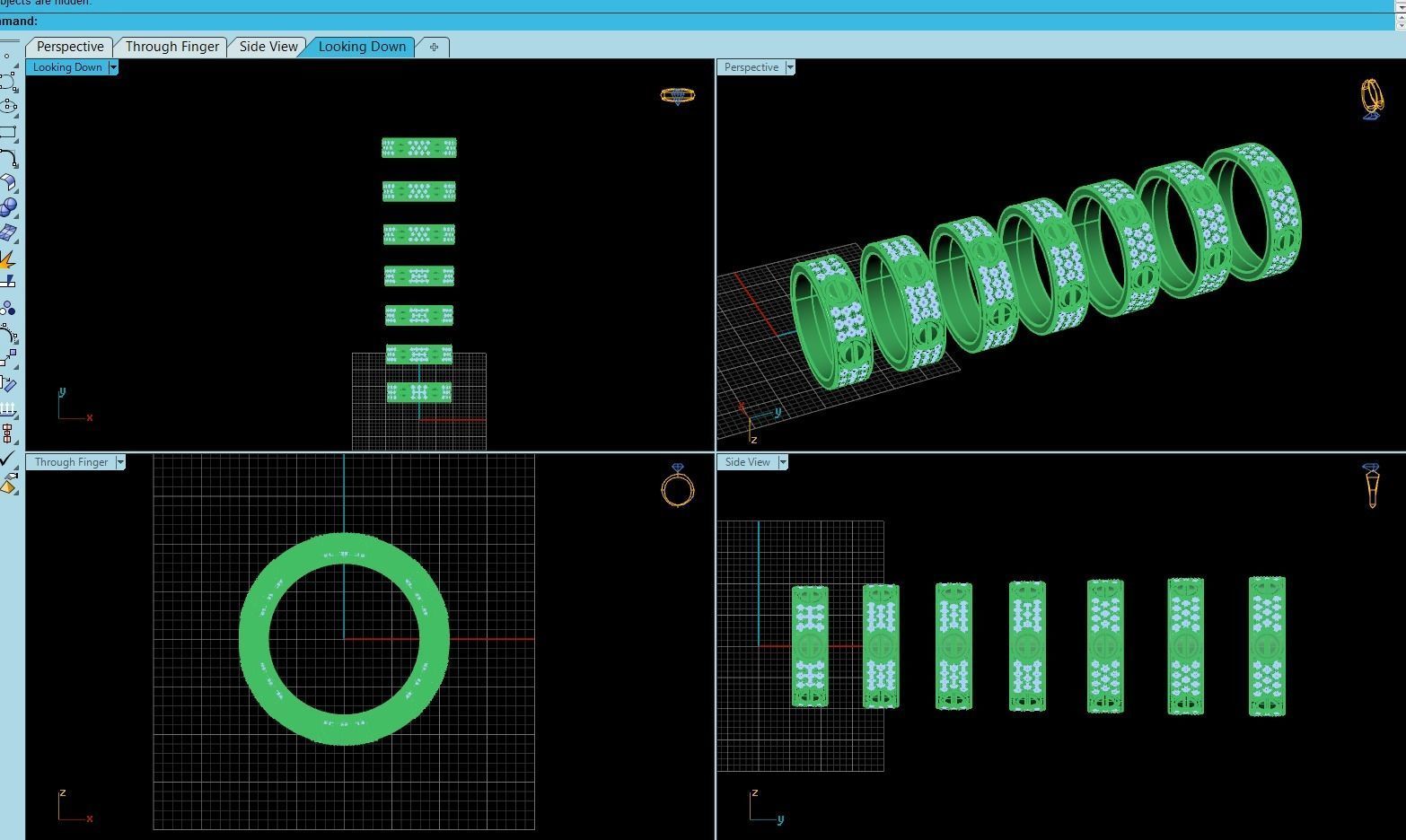Select the leftmost ring in Perspective view
Screen dimensions: 1406x840
830,321
